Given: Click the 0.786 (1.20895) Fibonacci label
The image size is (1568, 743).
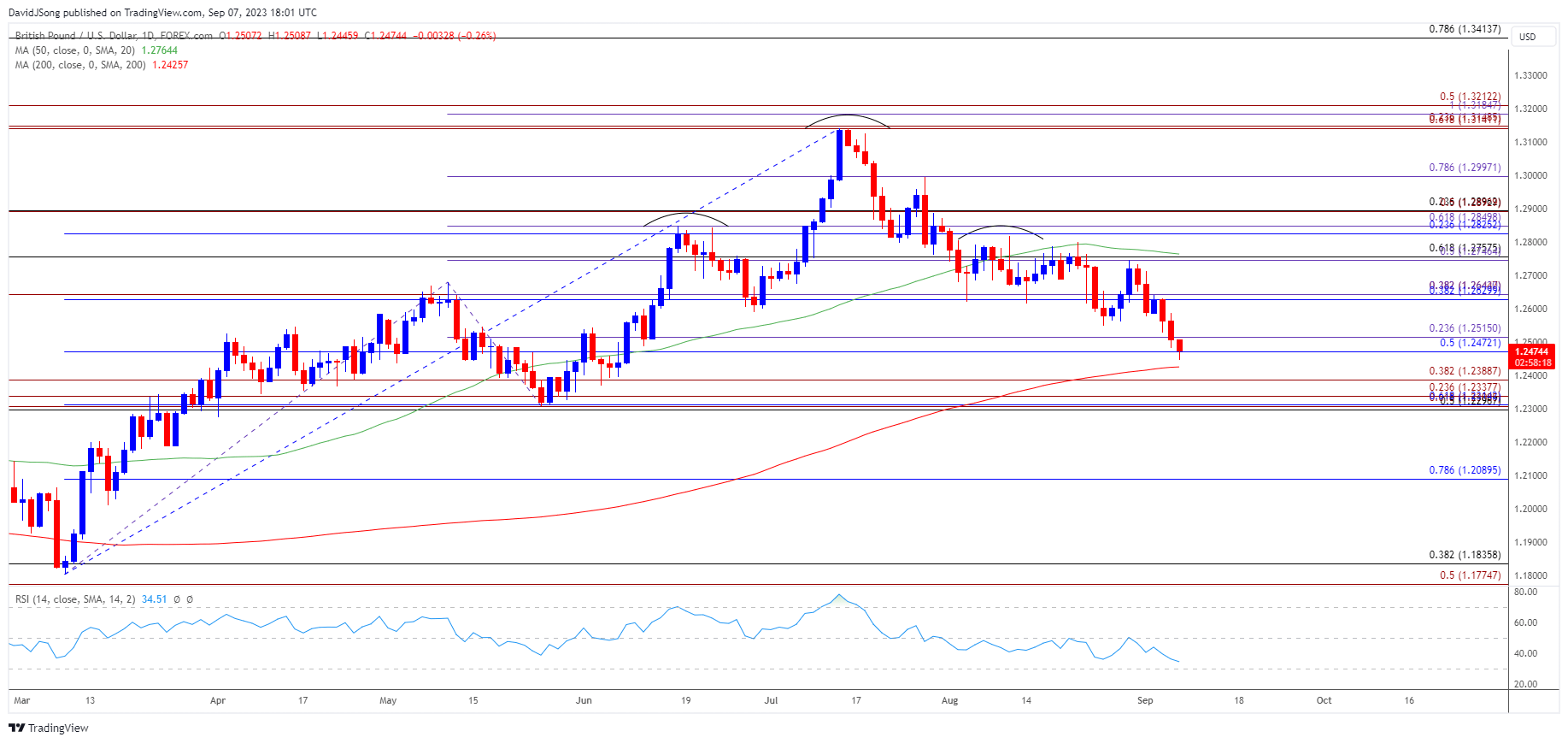Looking at the screenshot, I should pos(1465,470).
